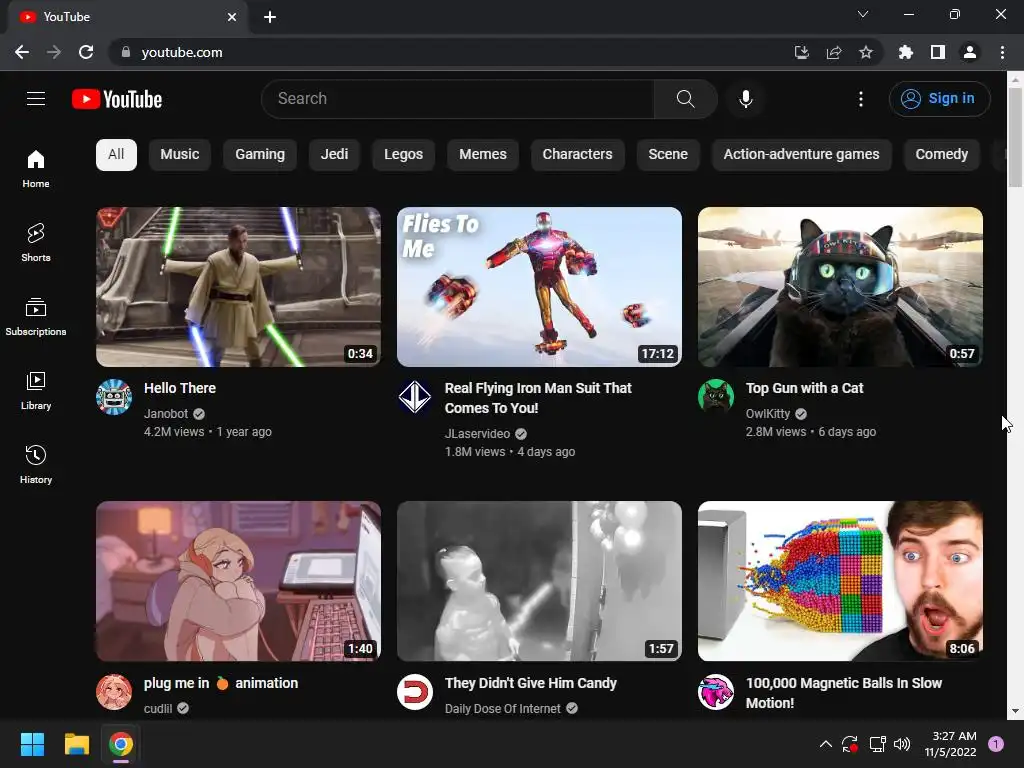The image size is (1024, 768).
Task: Open JLaservideo channel avatar
Action: click(x=415, y=397)
